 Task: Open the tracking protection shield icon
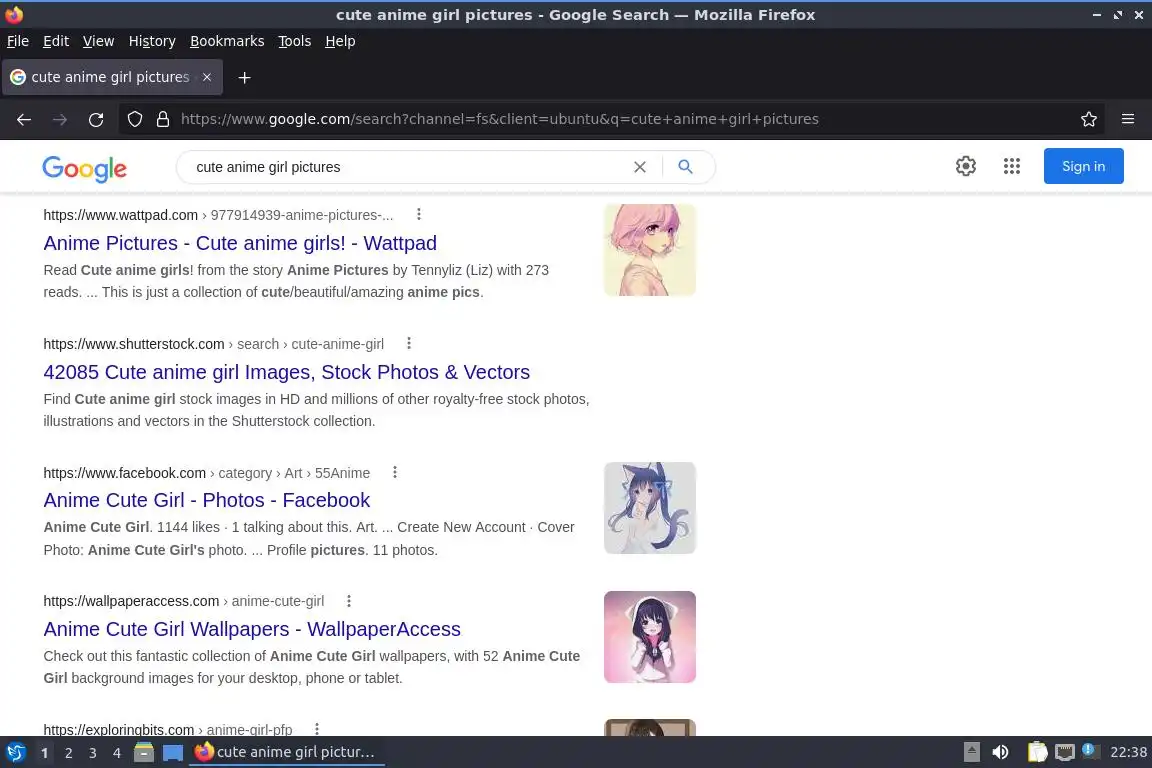coord(134,119)
